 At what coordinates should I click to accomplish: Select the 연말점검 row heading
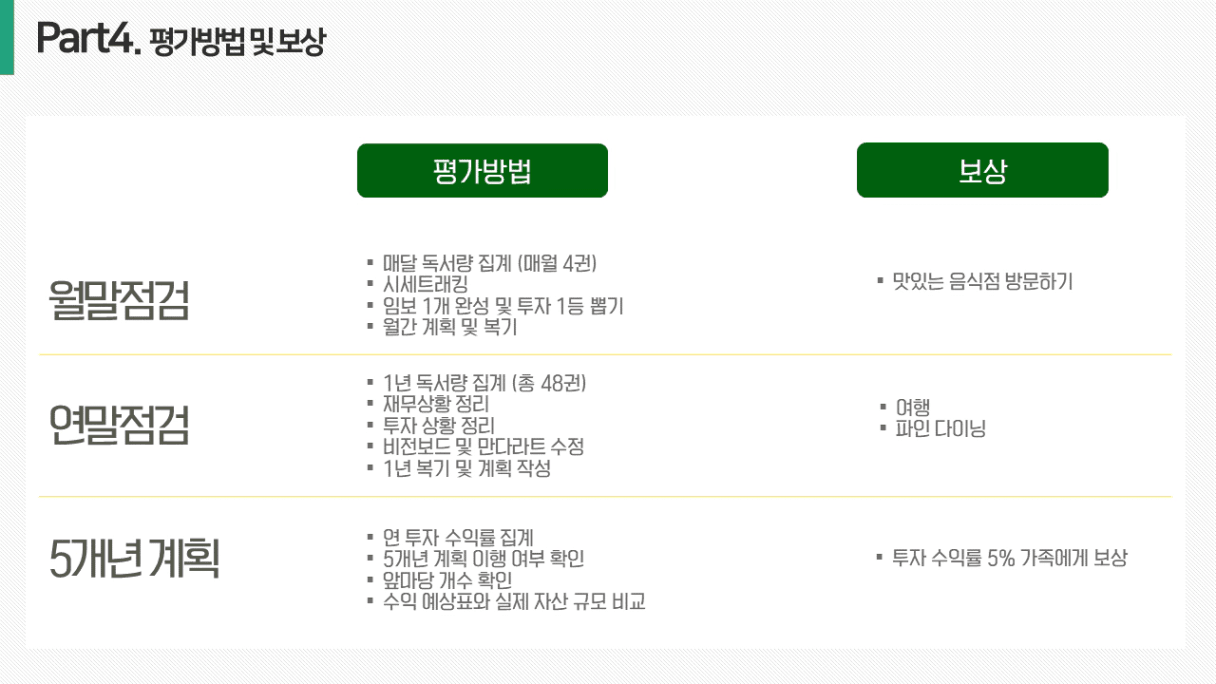(x=118, y=425)
